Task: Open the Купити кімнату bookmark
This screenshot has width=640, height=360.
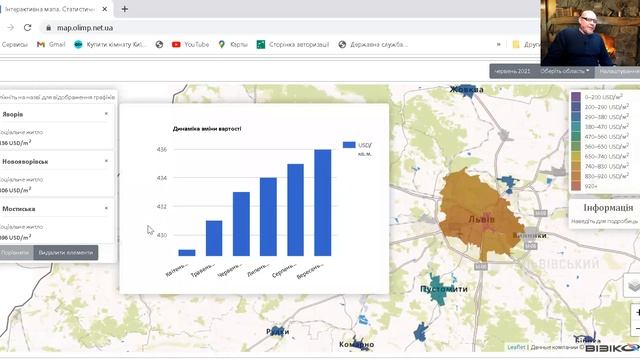Action: point(110,44)
